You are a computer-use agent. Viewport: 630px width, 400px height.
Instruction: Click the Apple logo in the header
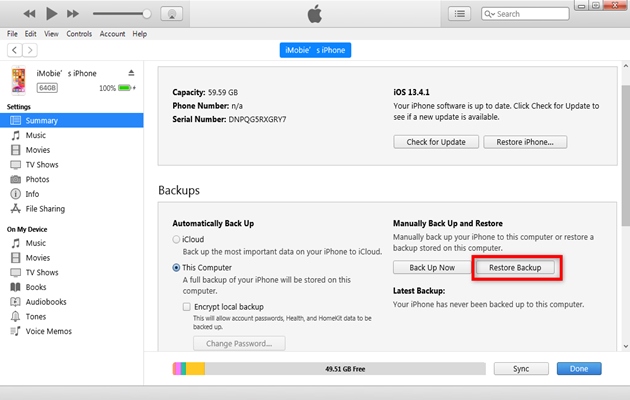pyautogui.click(x=315, y=14)
